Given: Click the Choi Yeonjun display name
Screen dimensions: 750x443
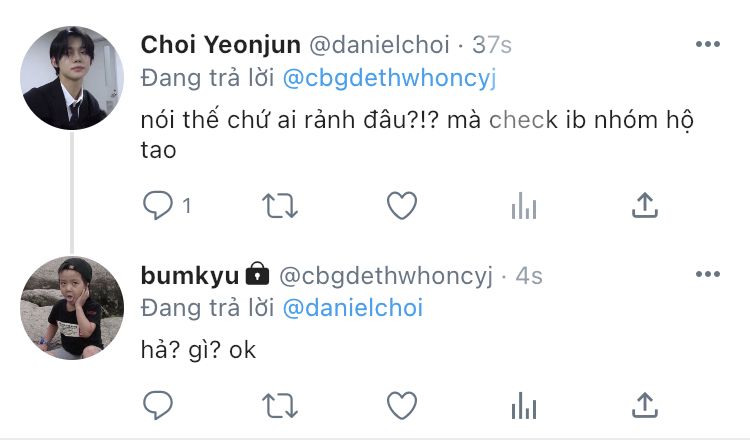Looking at the screenshot, I should (x=221, y=45).
